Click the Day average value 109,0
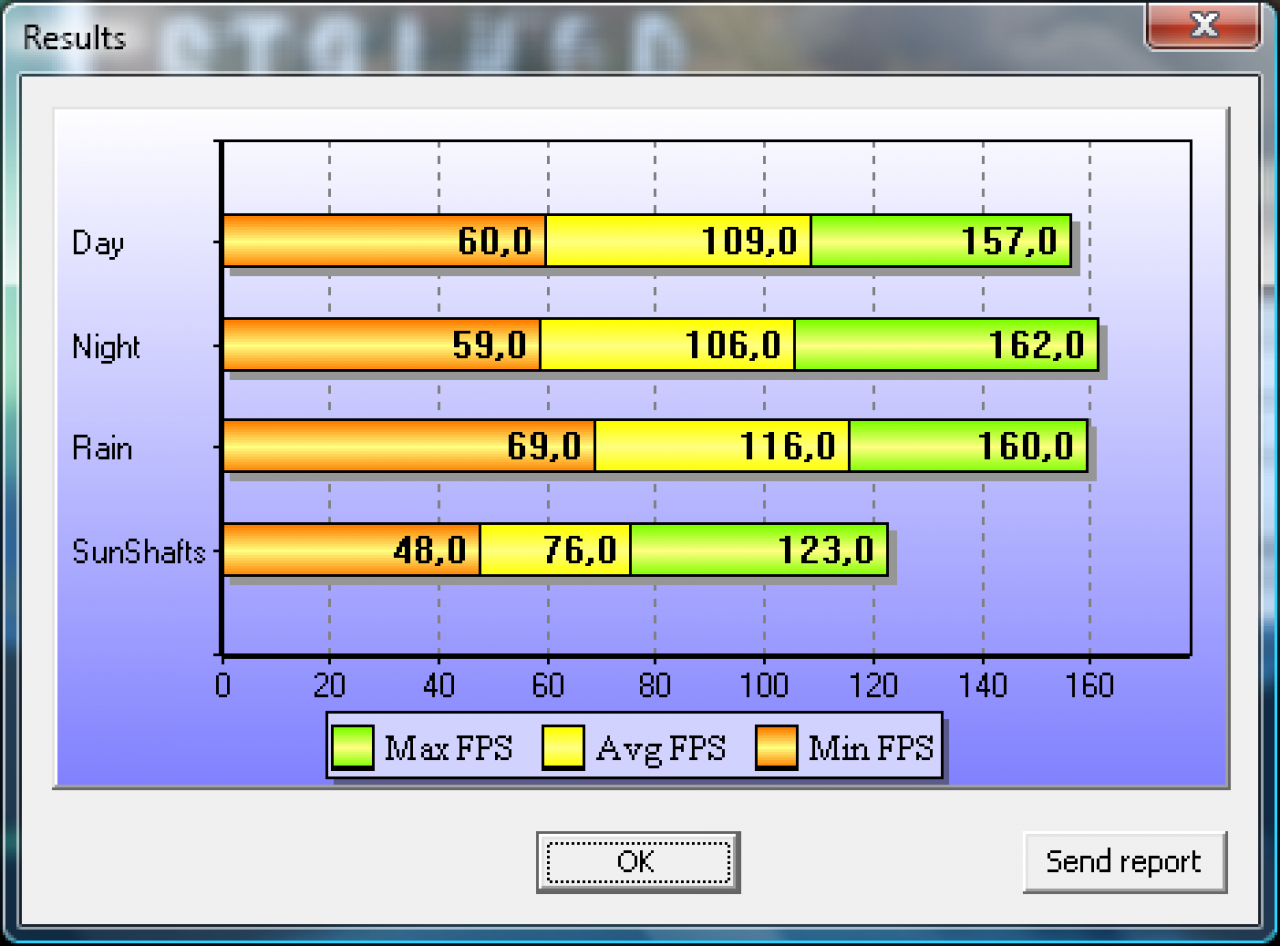Screen dimensions: 1280x946 [749, 241]
